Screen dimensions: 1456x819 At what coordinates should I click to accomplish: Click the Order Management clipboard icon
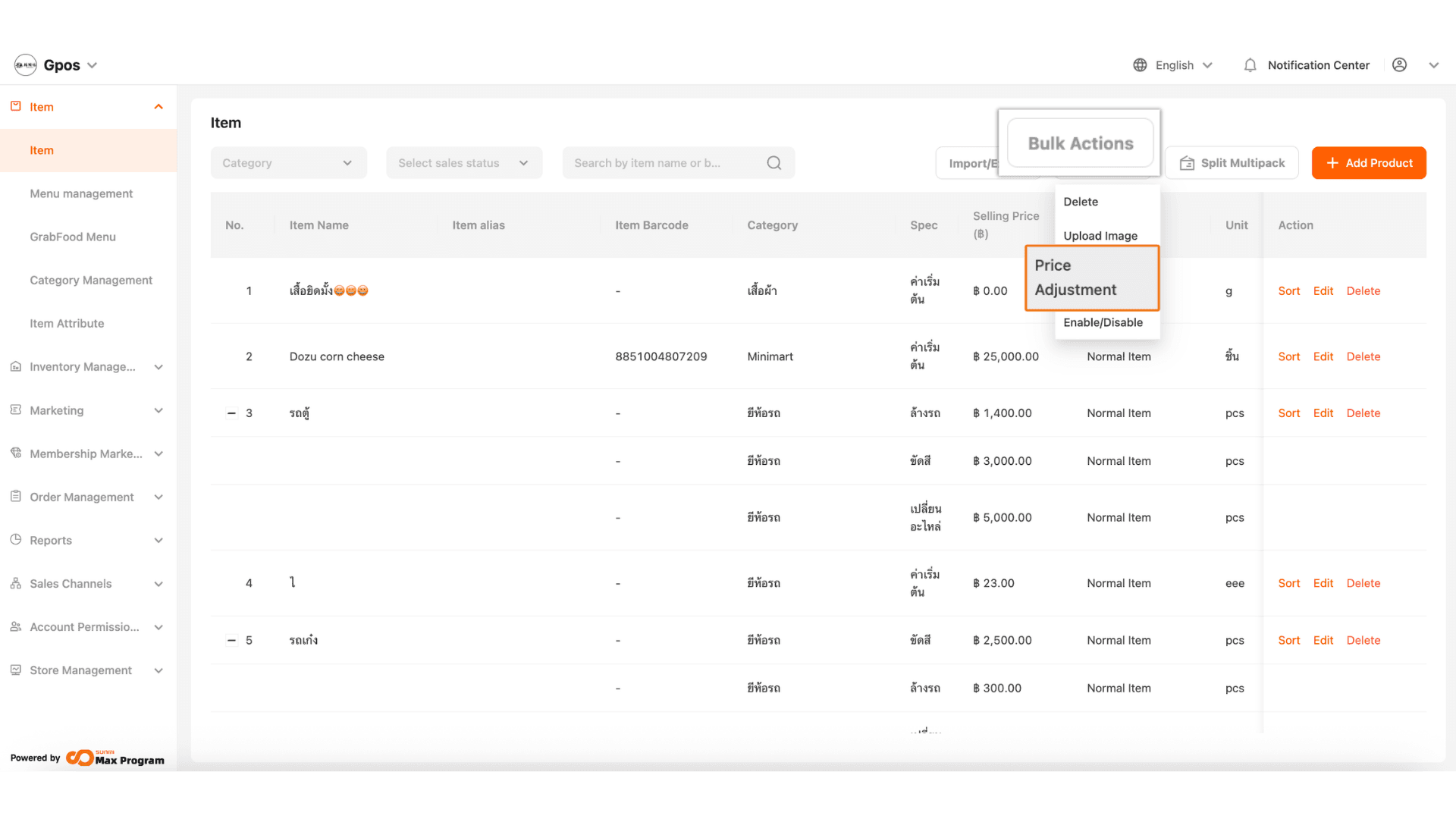point(16,497)
